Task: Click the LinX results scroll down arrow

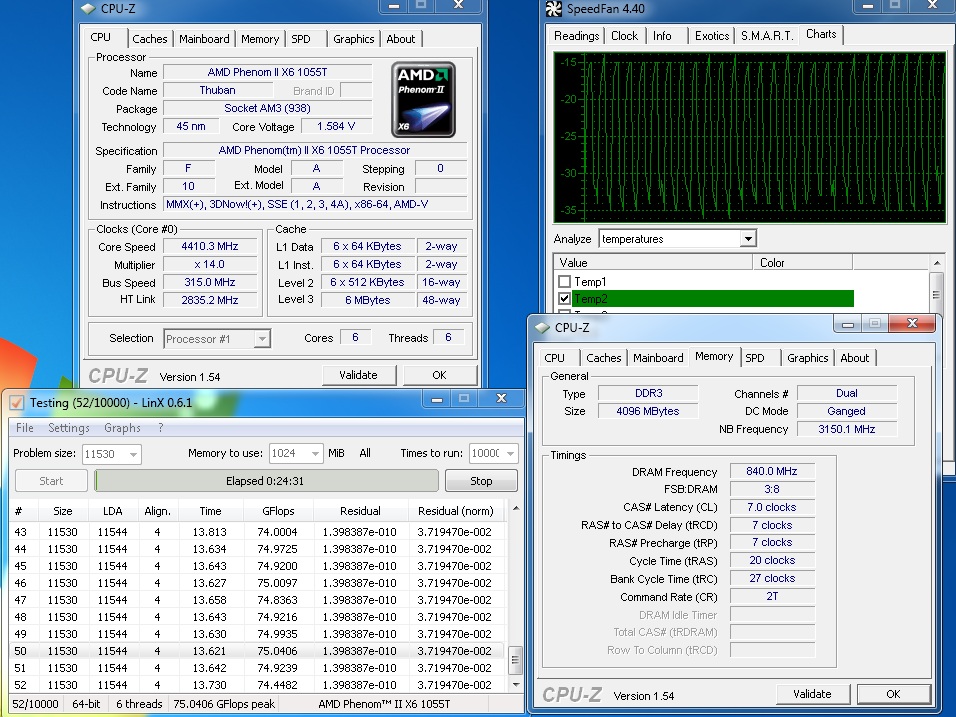Action: (x=516, y=685)
